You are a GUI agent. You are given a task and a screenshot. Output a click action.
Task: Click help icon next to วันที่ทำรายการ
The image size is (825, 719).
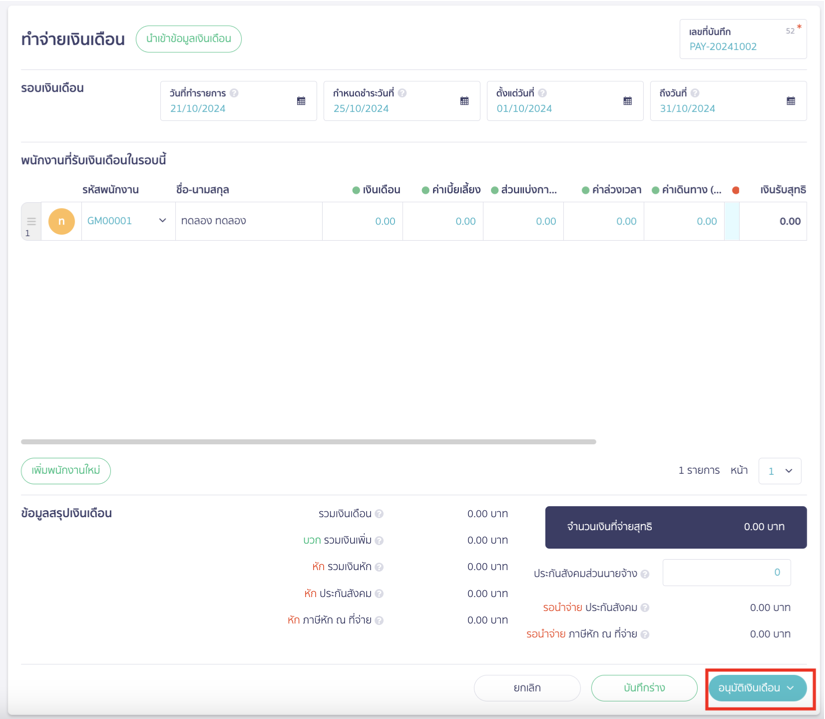pyautogui.click(x=234, y=93)
